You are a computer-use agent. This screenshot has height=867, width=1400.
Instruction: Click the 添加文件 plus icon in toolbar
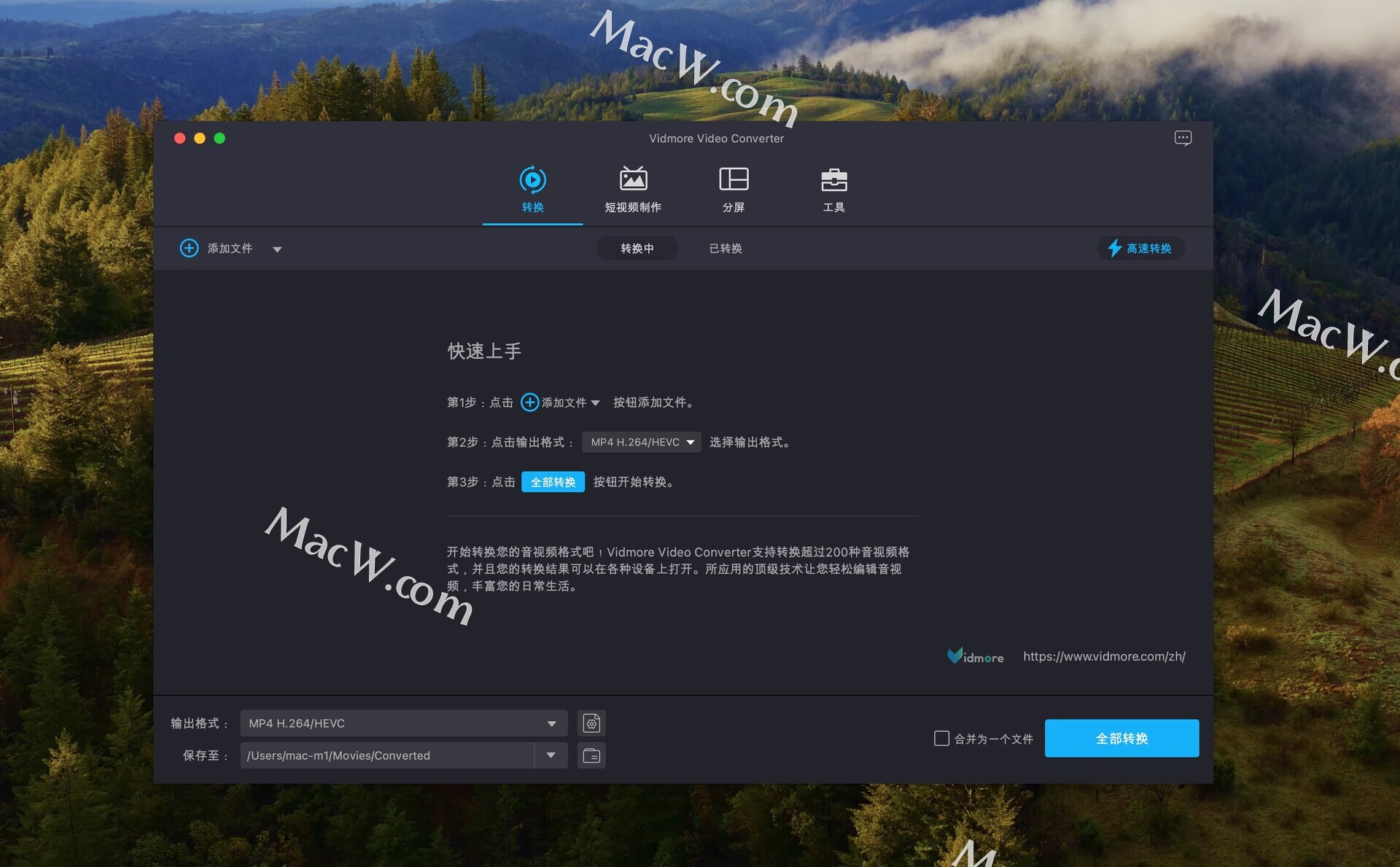coord(189,248)
